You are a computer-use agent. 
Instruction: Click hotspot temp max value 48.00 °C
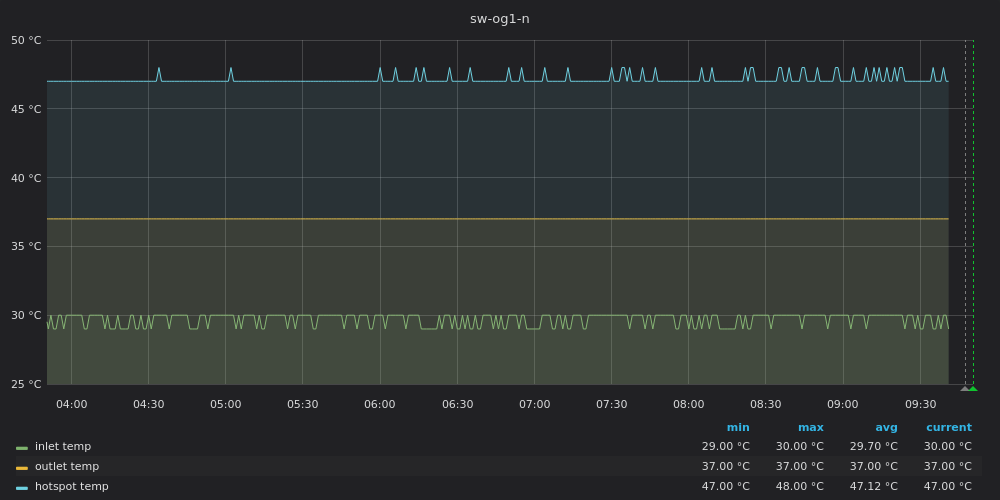pos(799,487)
